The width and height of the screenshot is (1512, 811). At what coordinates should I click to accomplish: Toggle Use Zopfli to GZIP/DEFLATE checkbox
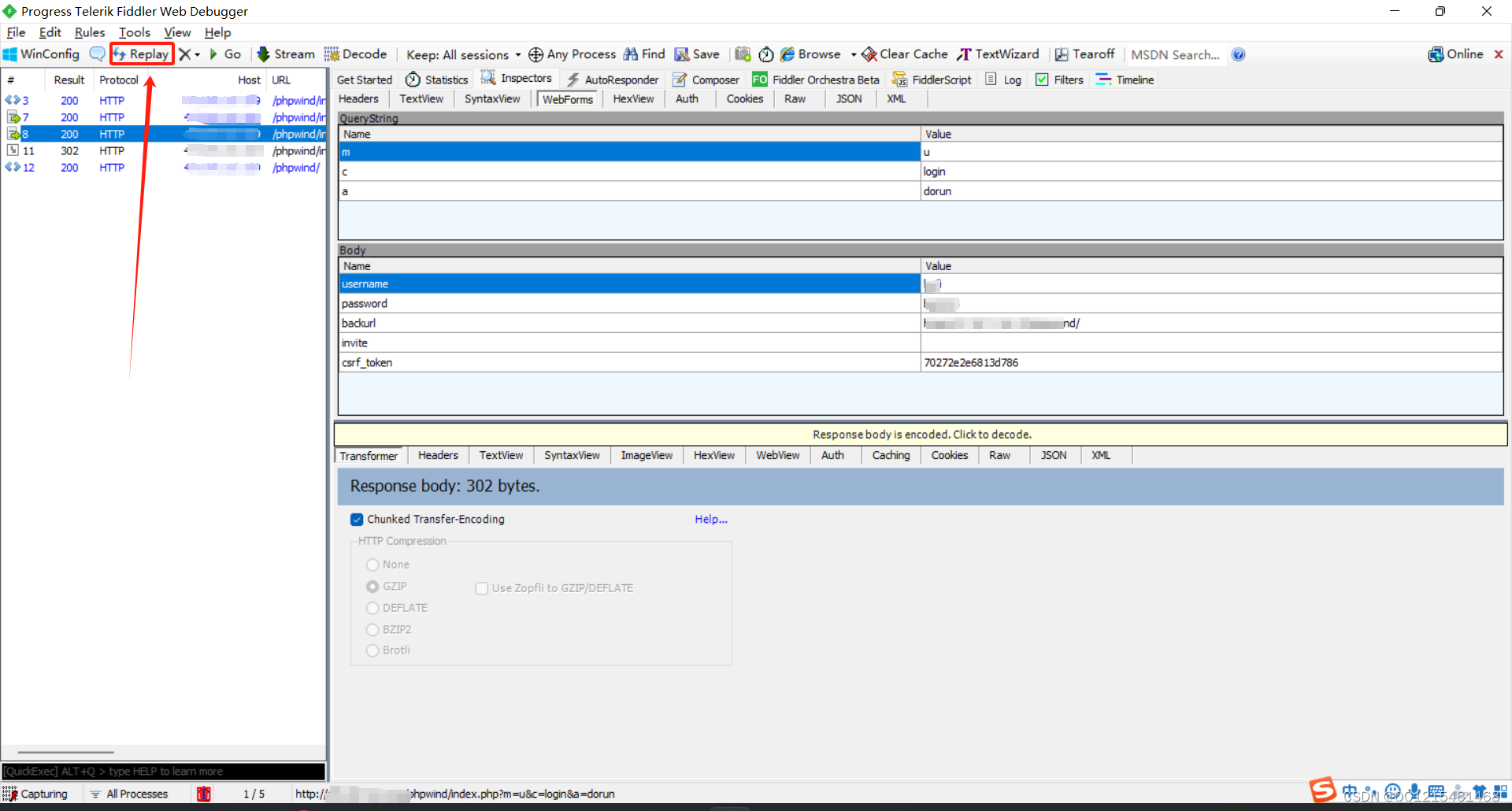(482, 588)
